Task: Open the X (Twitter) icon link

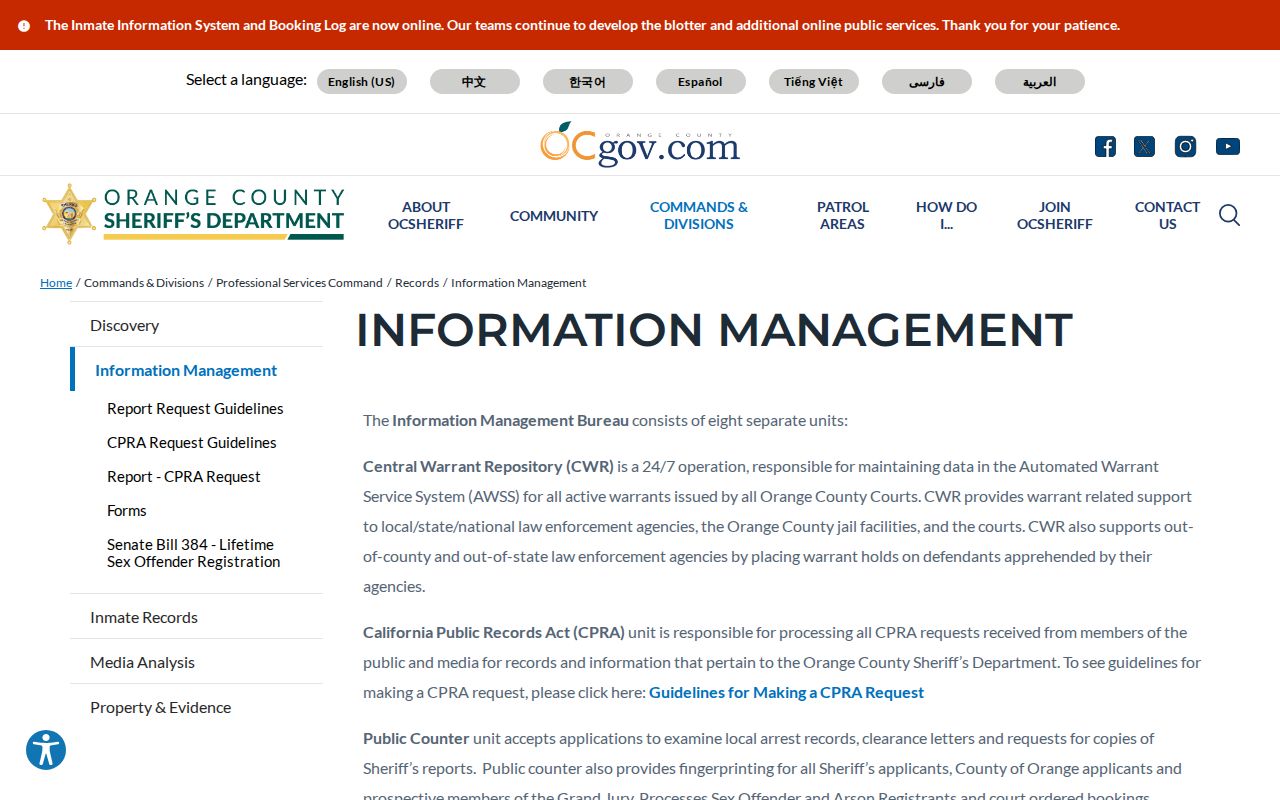Action: click(1145, 147)
